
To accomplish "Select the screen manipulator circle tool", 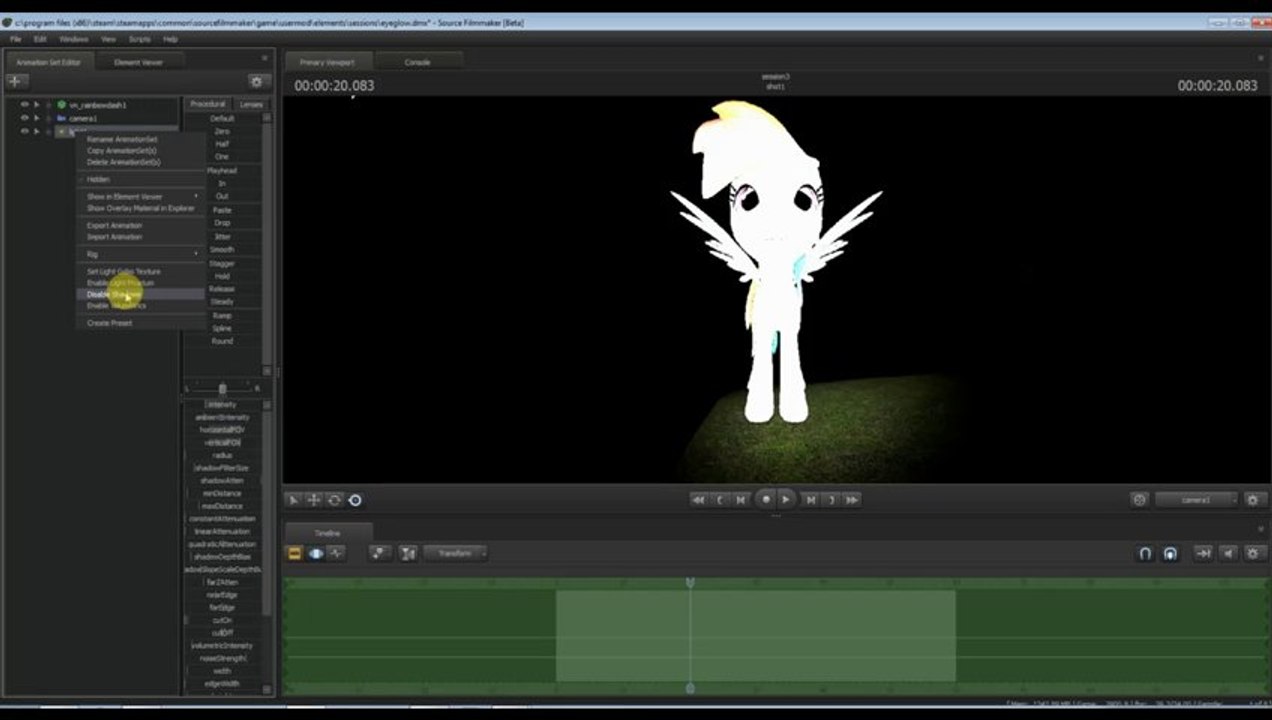I will pos(355,500).
